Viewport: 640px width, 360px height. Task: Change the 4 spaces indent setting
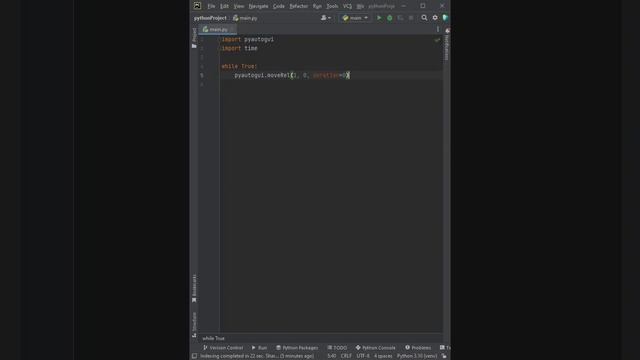(x=383, y=356)
